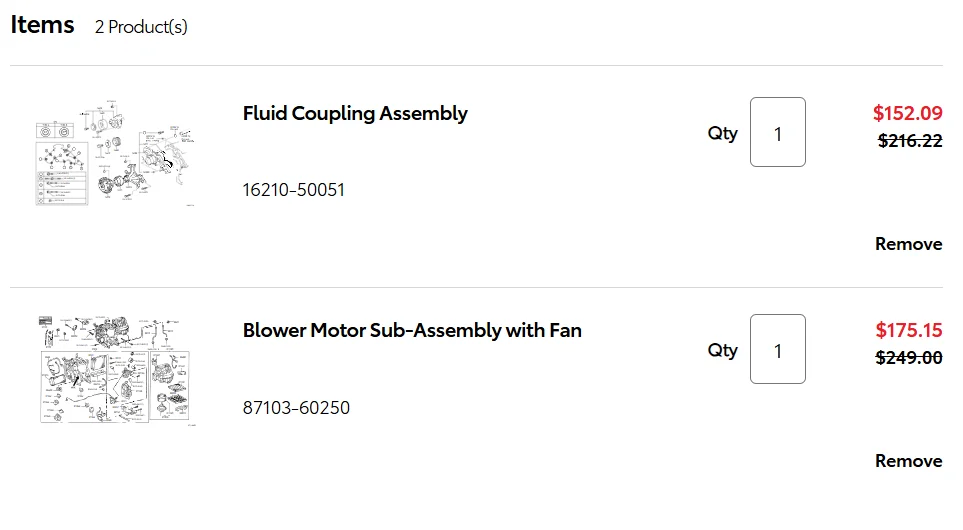Remove the Fluid Coupling Assembly from cart
This screenshot has height=530, width=963.
point(908,244)
